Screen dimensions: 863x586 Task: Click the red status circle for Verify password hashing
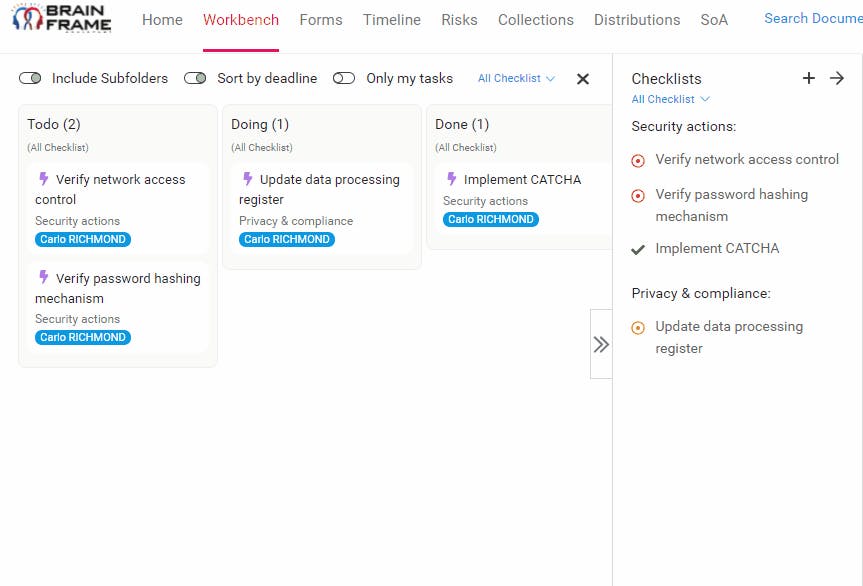click(x=638, y=195)
